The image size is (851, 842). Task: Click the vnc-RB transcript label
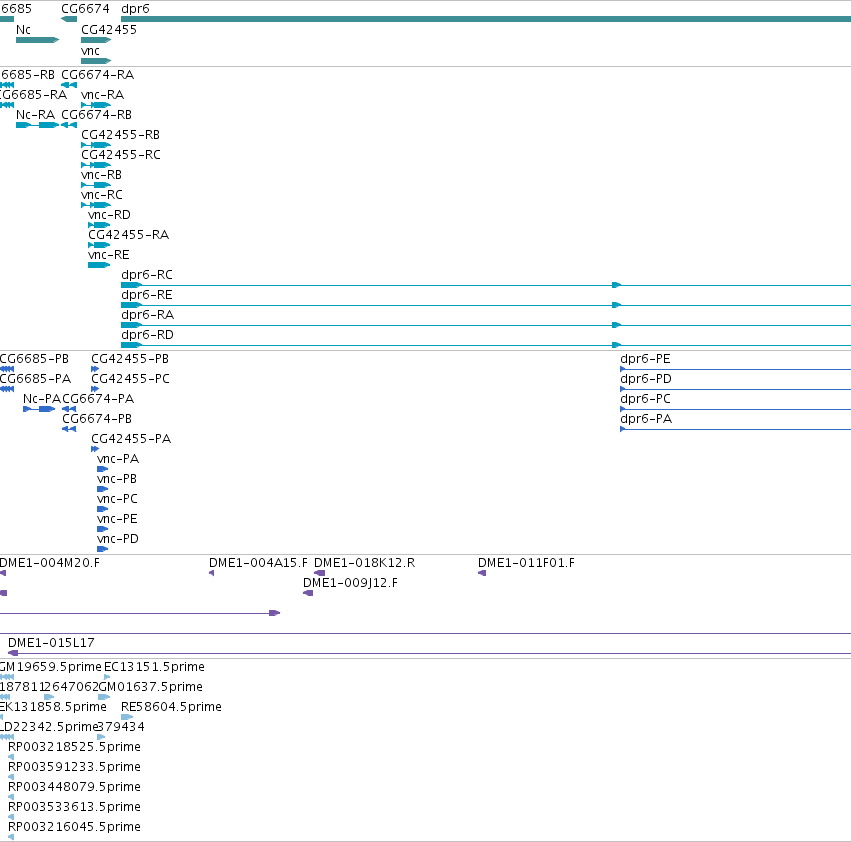click(x=101, y=175)
